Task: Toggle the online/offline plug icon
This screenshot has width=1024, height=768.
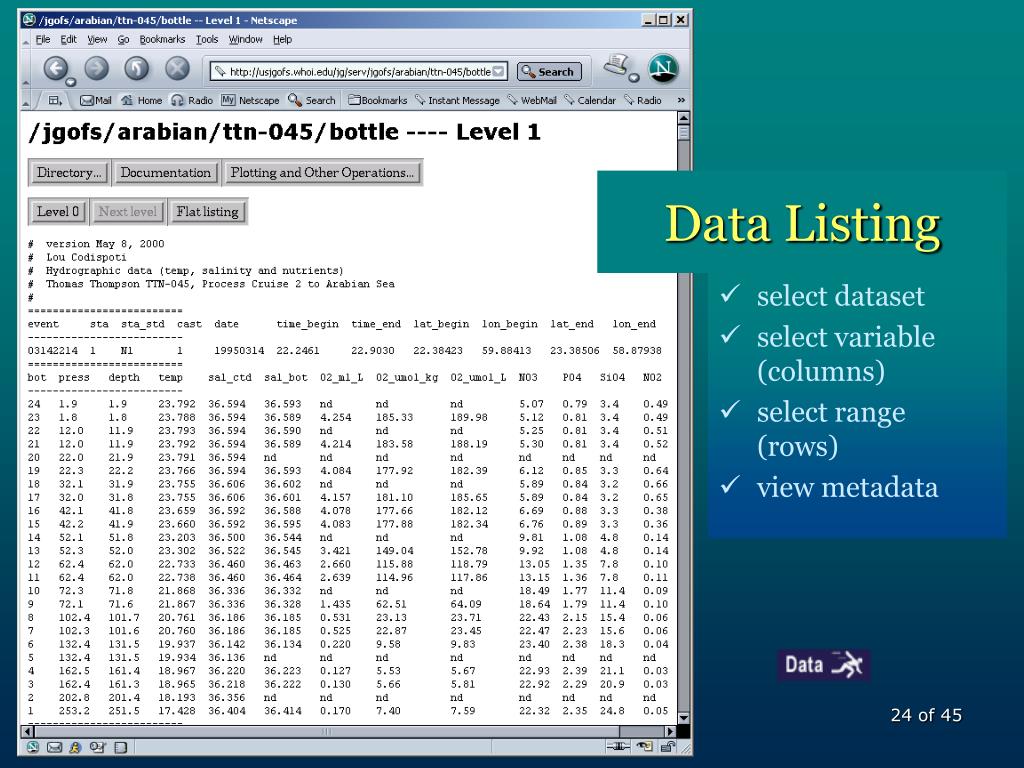Action: [618, 746]
